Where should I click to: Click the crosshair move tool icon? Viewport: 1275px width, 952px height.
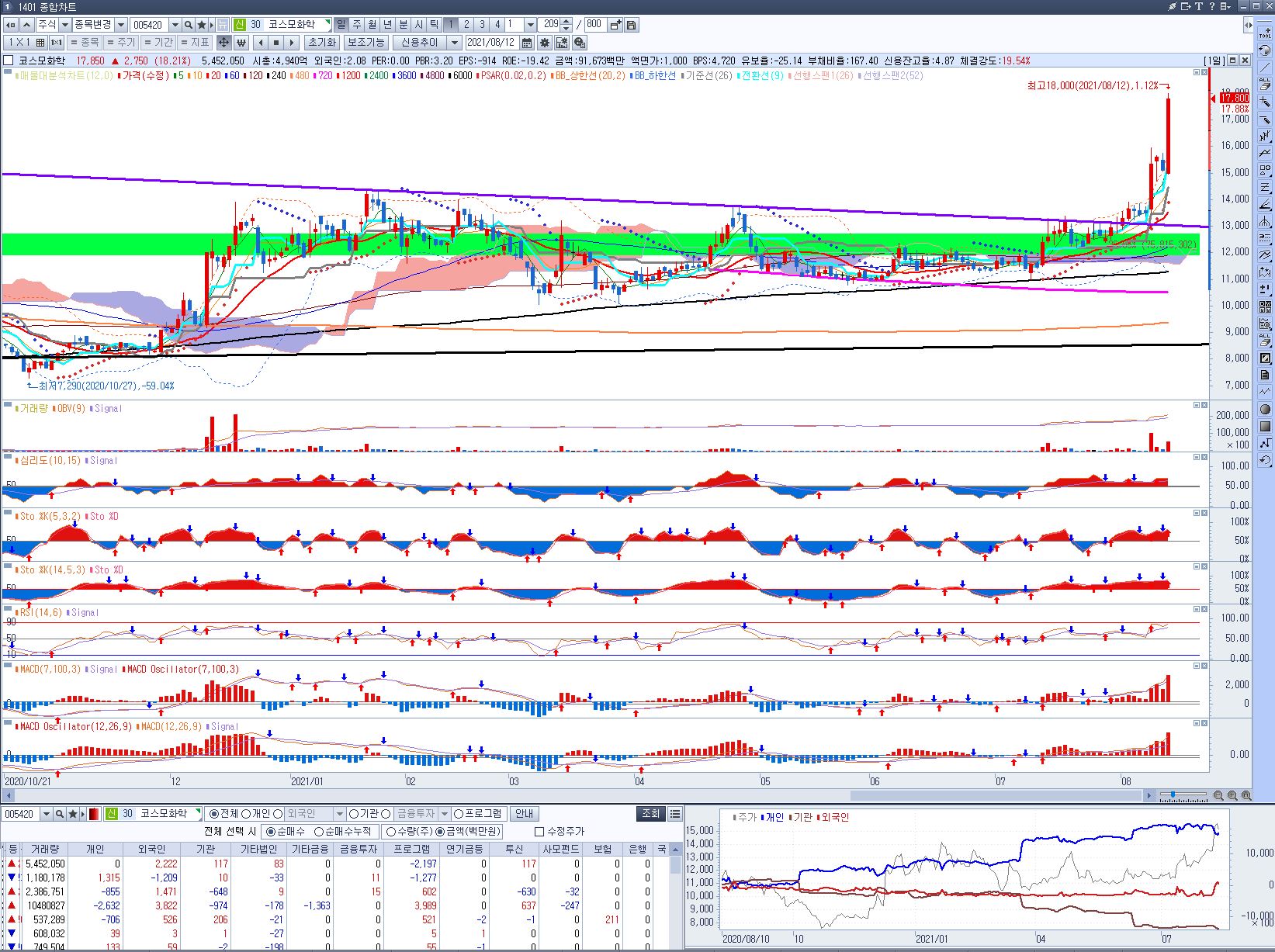(x=223, y=43)
